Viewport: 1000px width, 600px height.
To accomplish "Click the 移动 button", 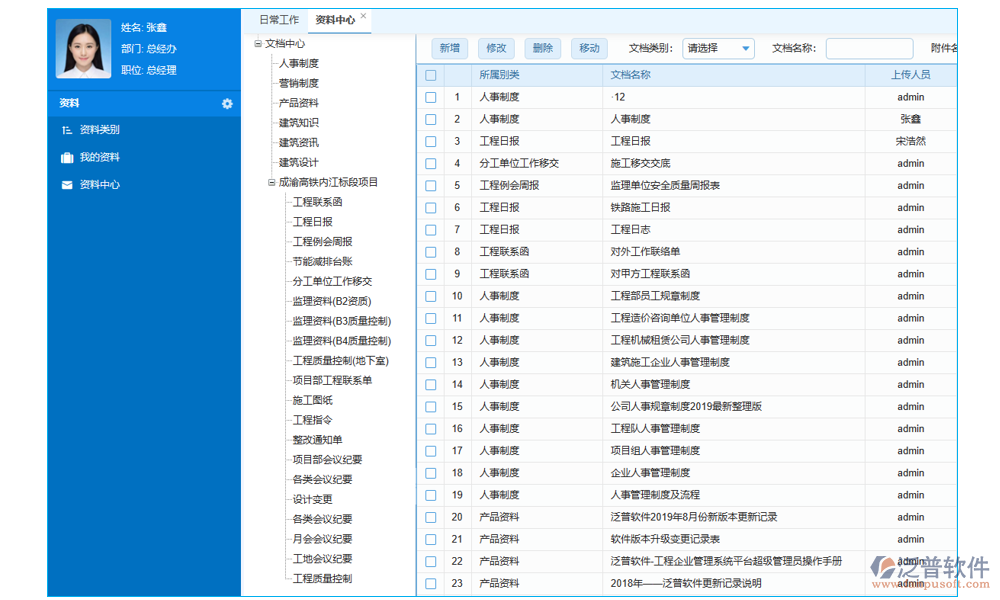I will pos(590,47).
